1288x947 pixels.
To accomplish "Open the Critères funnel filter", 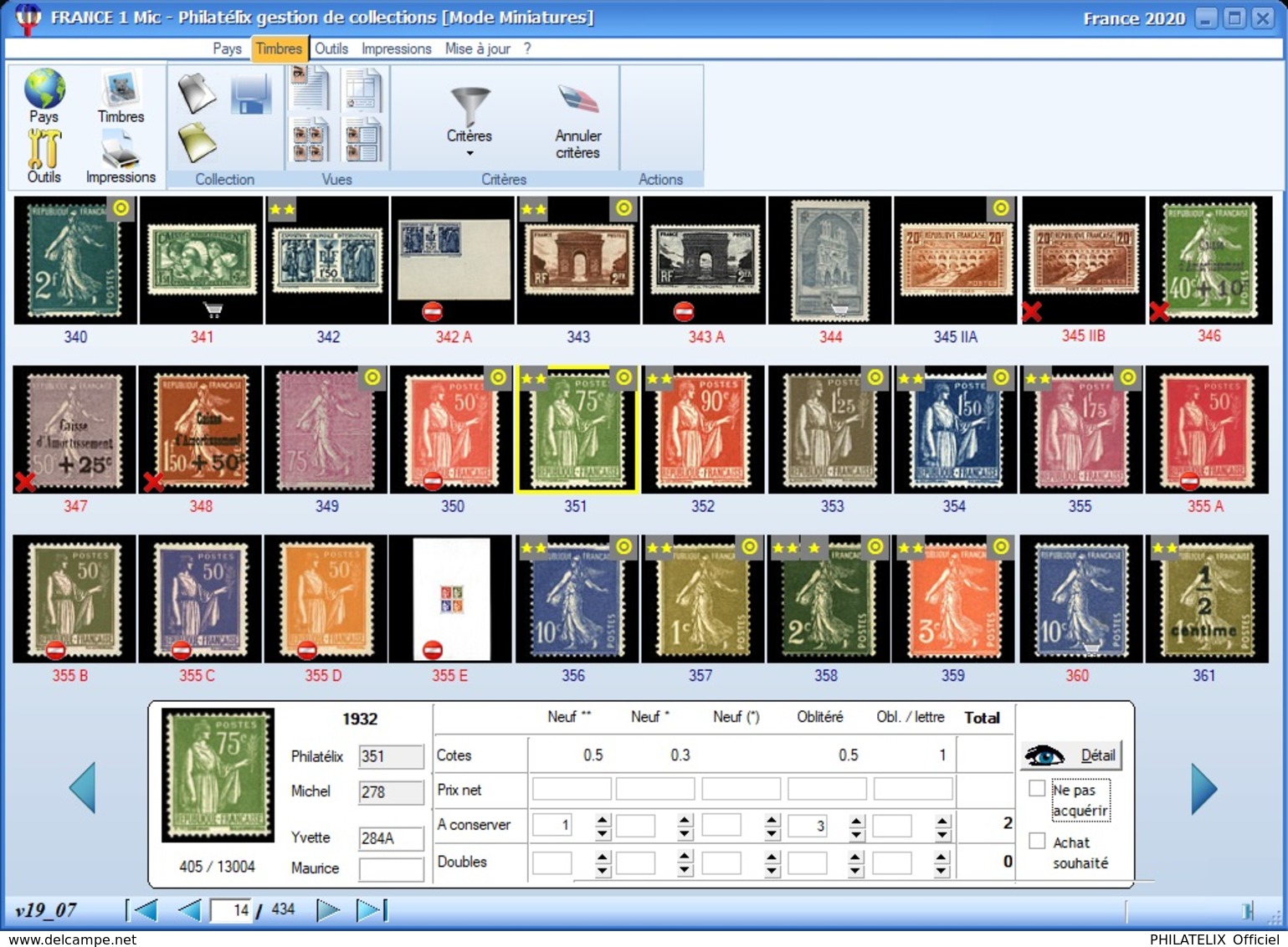I will (x=469, y=108).
